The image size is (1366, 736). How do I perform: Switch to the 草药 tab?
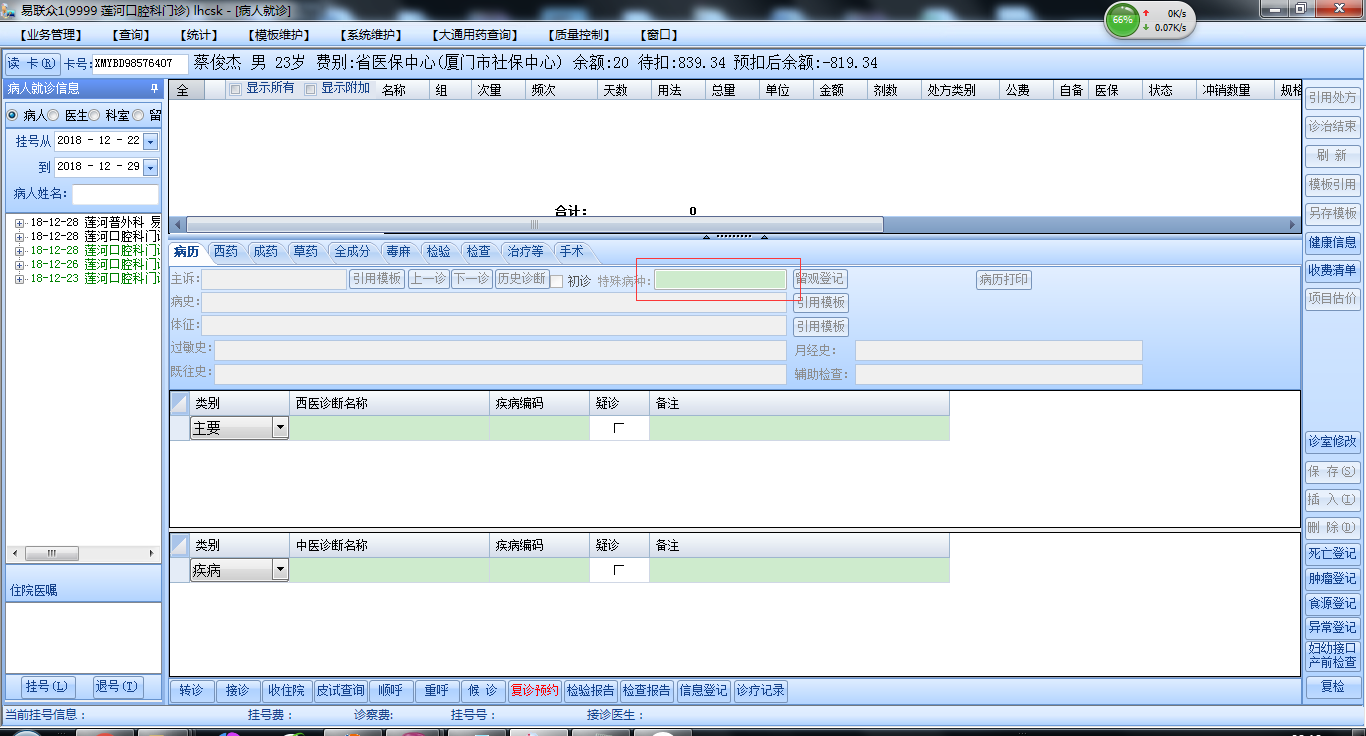305,252
